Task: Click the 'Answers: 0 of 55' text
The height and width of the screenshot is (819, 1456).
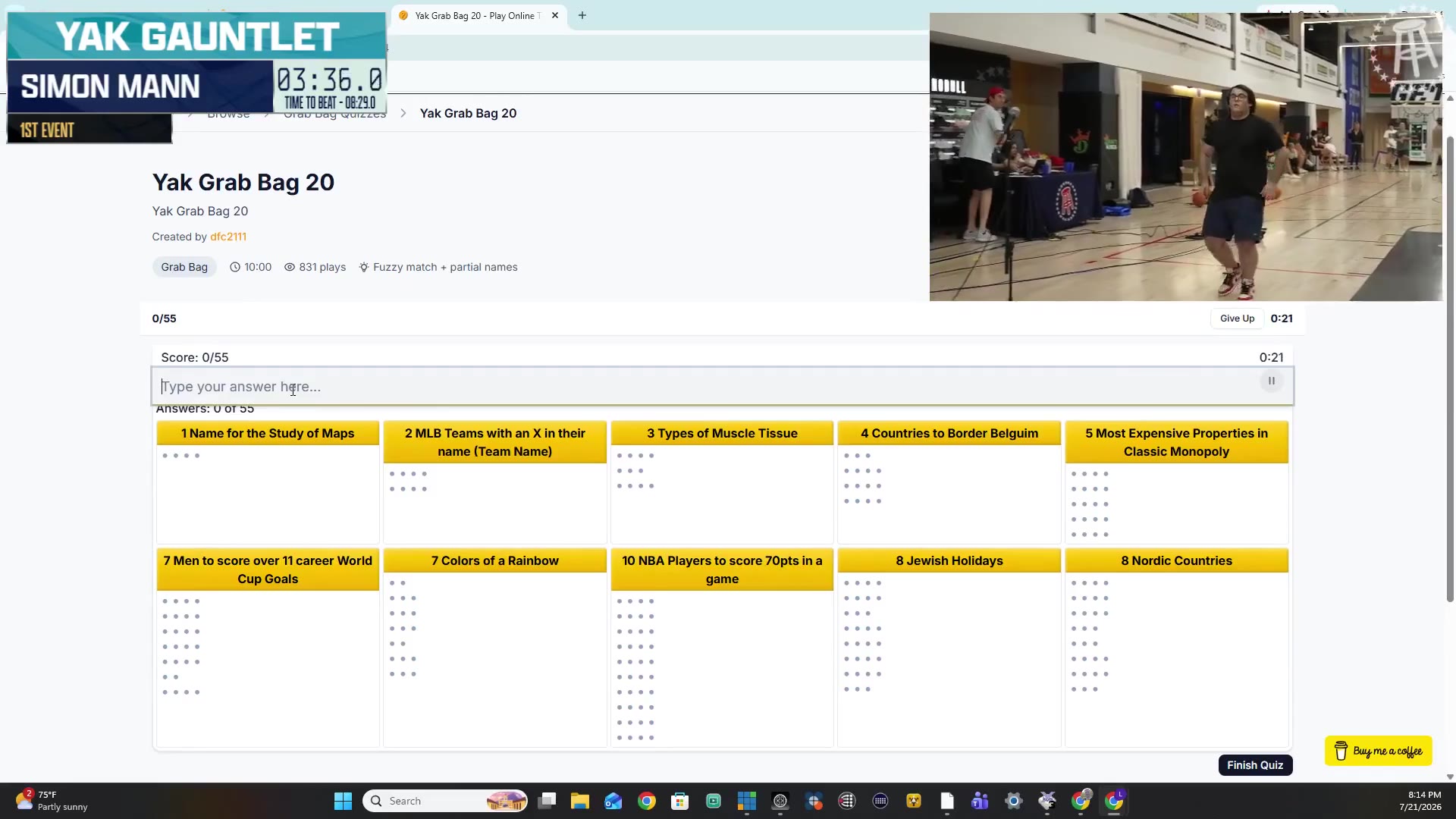Action: click(205, 409)
